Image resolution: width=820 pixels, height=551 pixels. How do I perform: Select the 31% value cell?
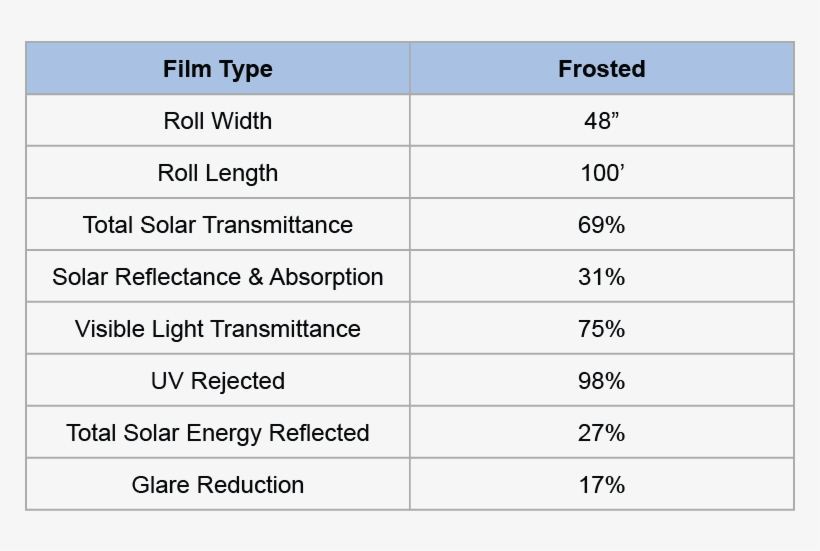pyautogui.click(x=601, y=277)
